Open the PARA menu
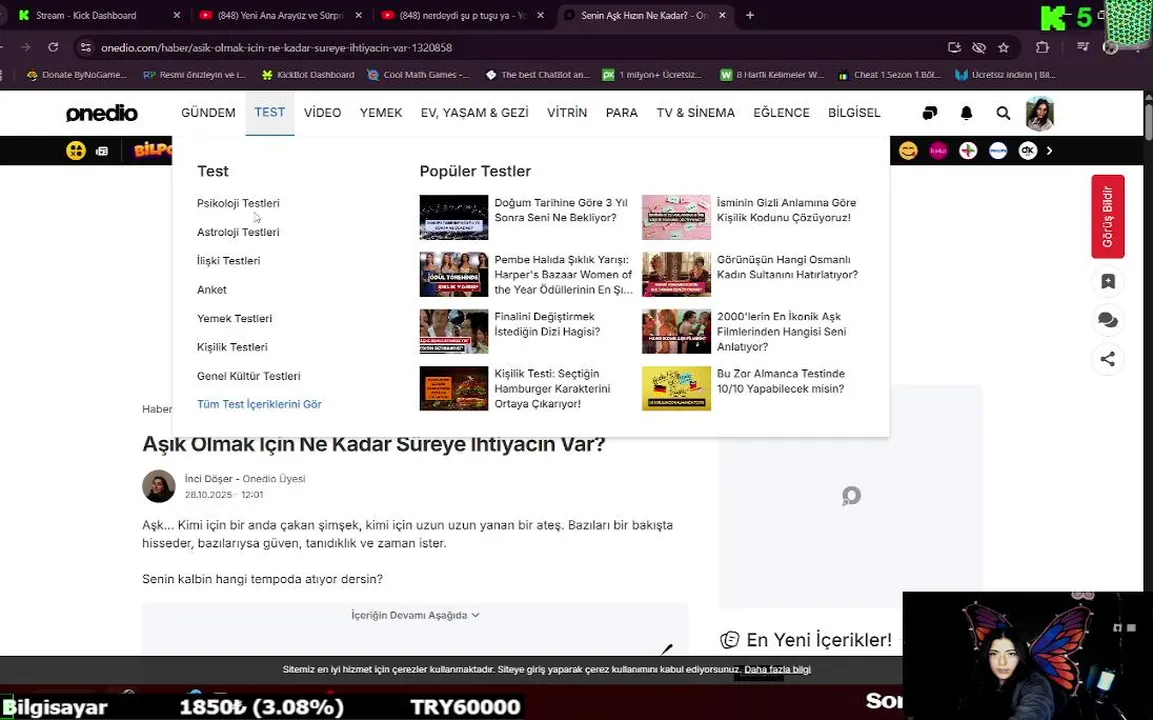The image size is (1153, 720). [621, 113]
